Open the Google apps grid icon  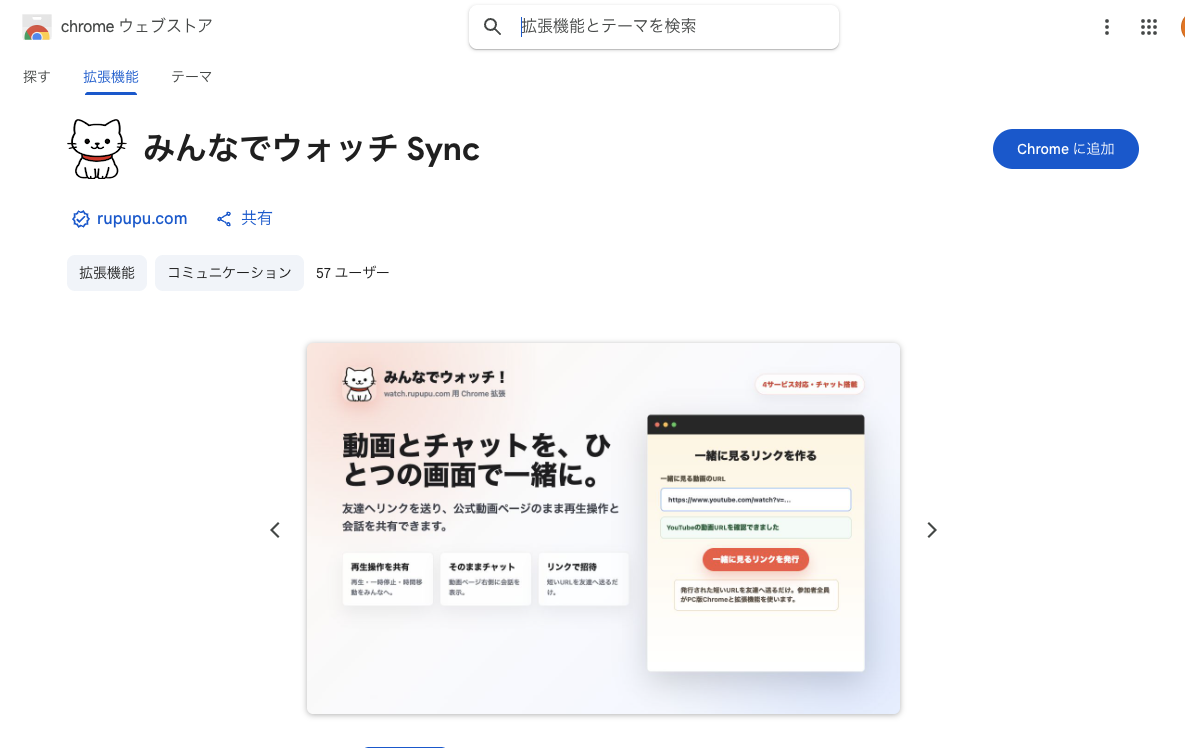(1149, 27)
